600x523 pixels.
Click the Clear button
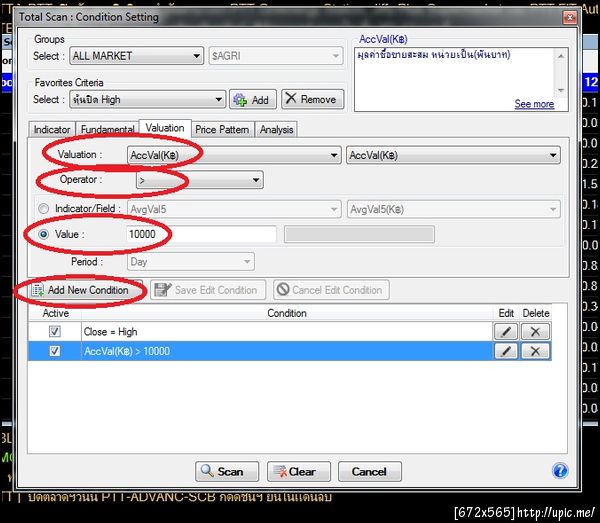[x=298, y=471]
